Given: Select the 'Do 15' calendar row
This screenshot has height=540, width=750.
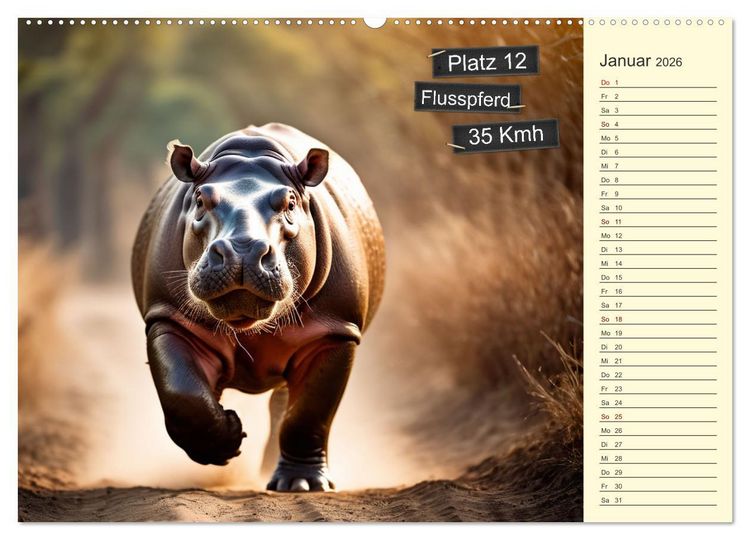Looking at the screenshot, I should click(x=658, y=277).
